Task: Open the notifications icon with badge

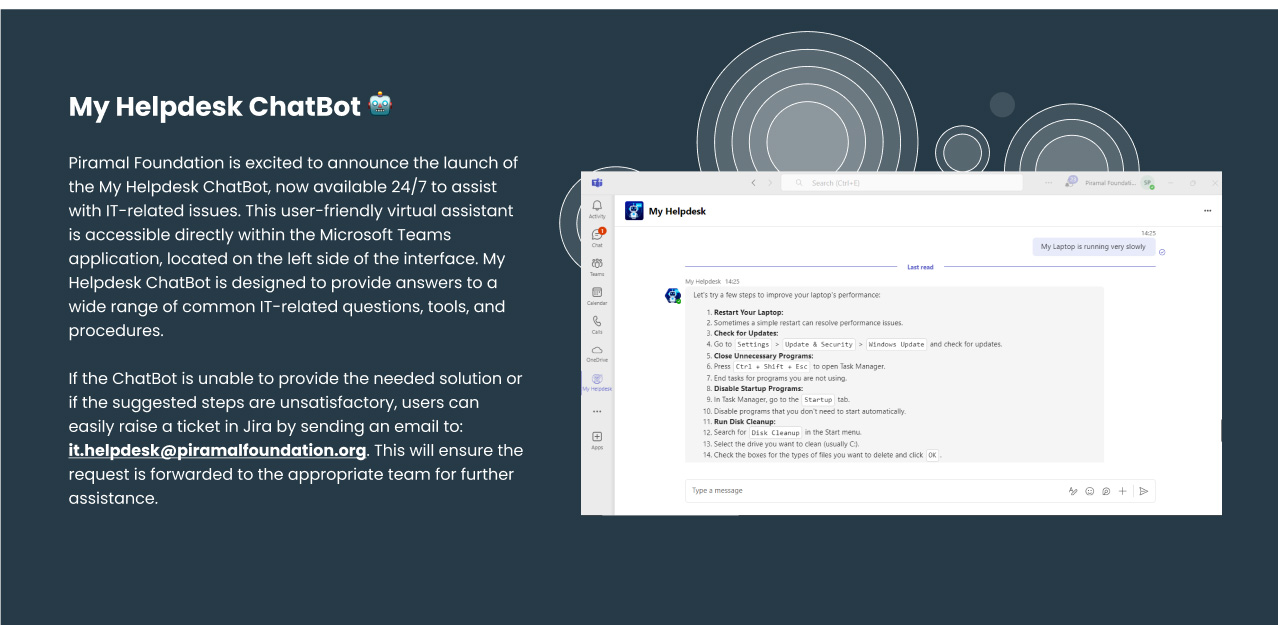Action: tap(1072, 182)
